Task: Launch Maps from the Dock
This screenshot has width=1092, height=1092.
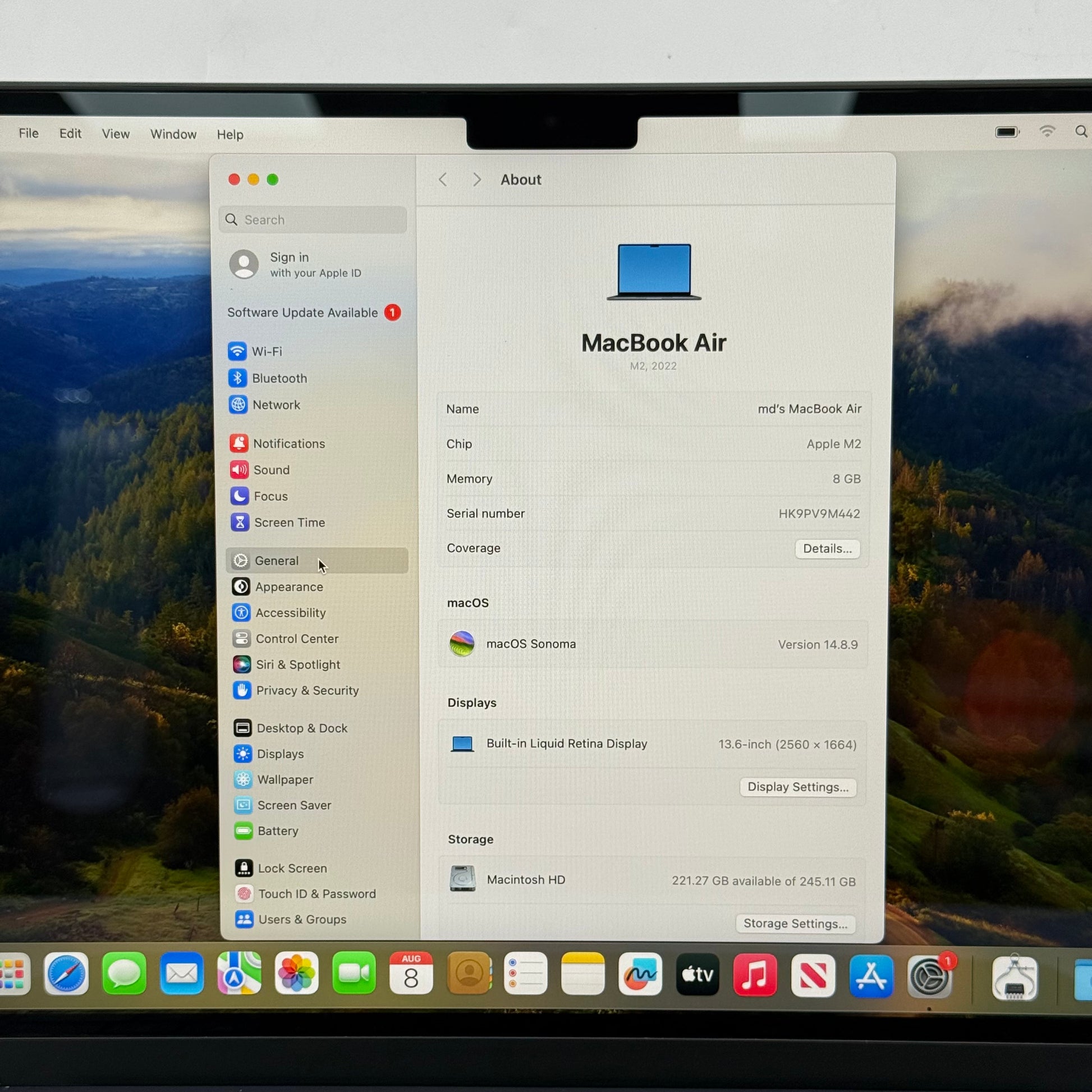Action: [x=239, y=972]
